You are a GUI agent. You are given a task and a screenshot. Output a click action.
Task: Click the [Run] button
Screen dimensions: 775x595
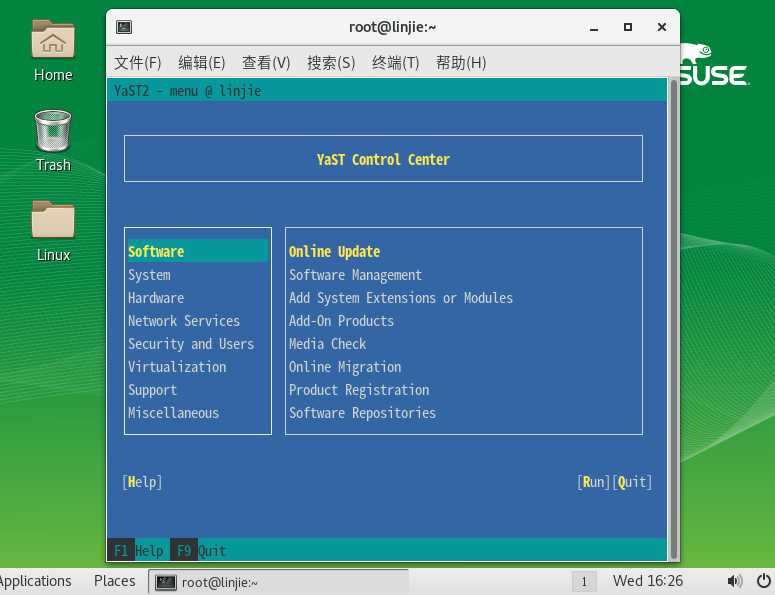click(594, 482)
